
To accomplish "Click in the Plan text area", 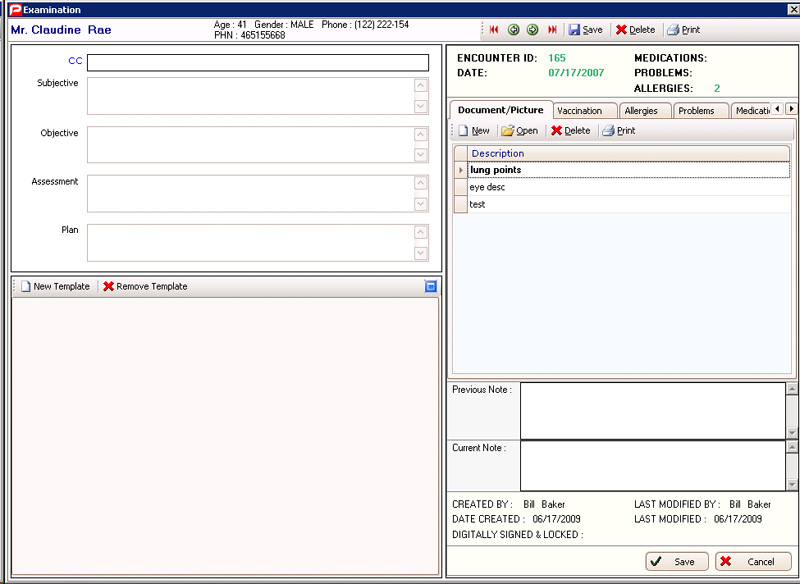I will 258,243.
